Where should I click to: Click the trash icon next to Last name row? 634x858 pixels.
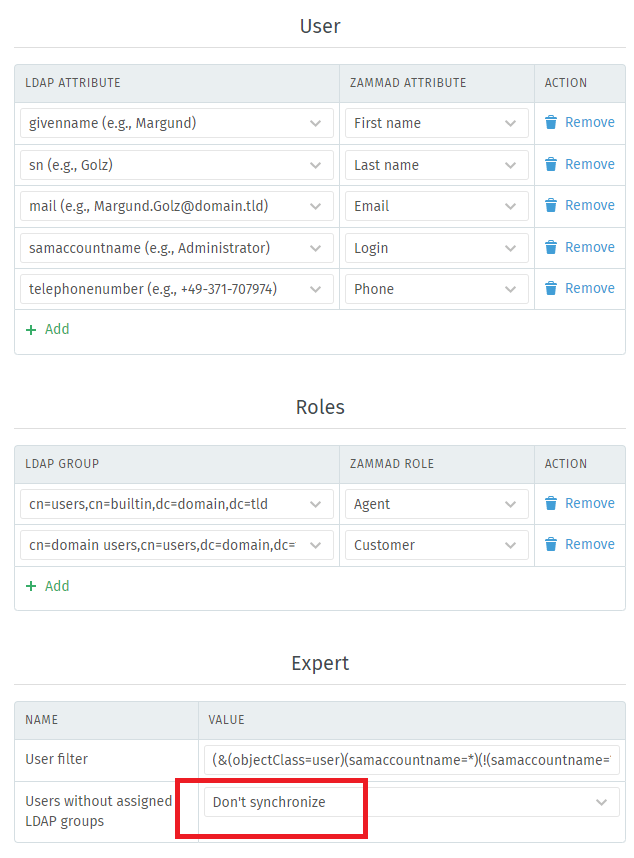pos(551,164)
